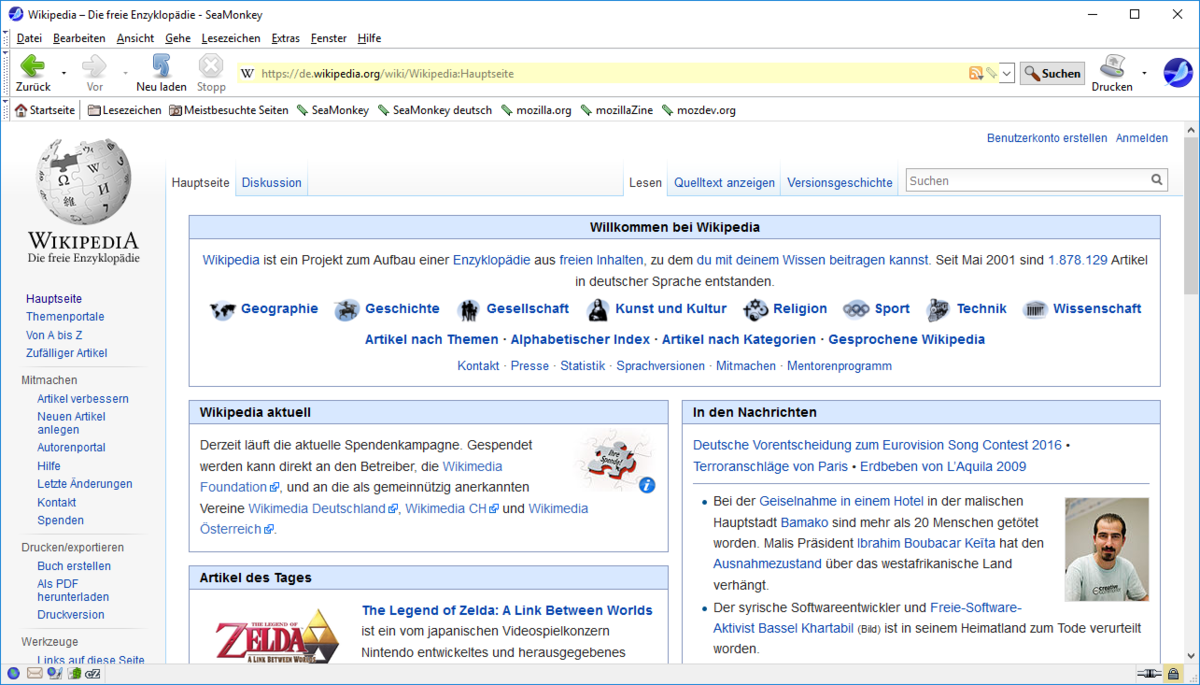Click the security padlock in status bar
Image resolution: width=1200 pixels, height=685 pixels.
click(x=1171, y=675)
